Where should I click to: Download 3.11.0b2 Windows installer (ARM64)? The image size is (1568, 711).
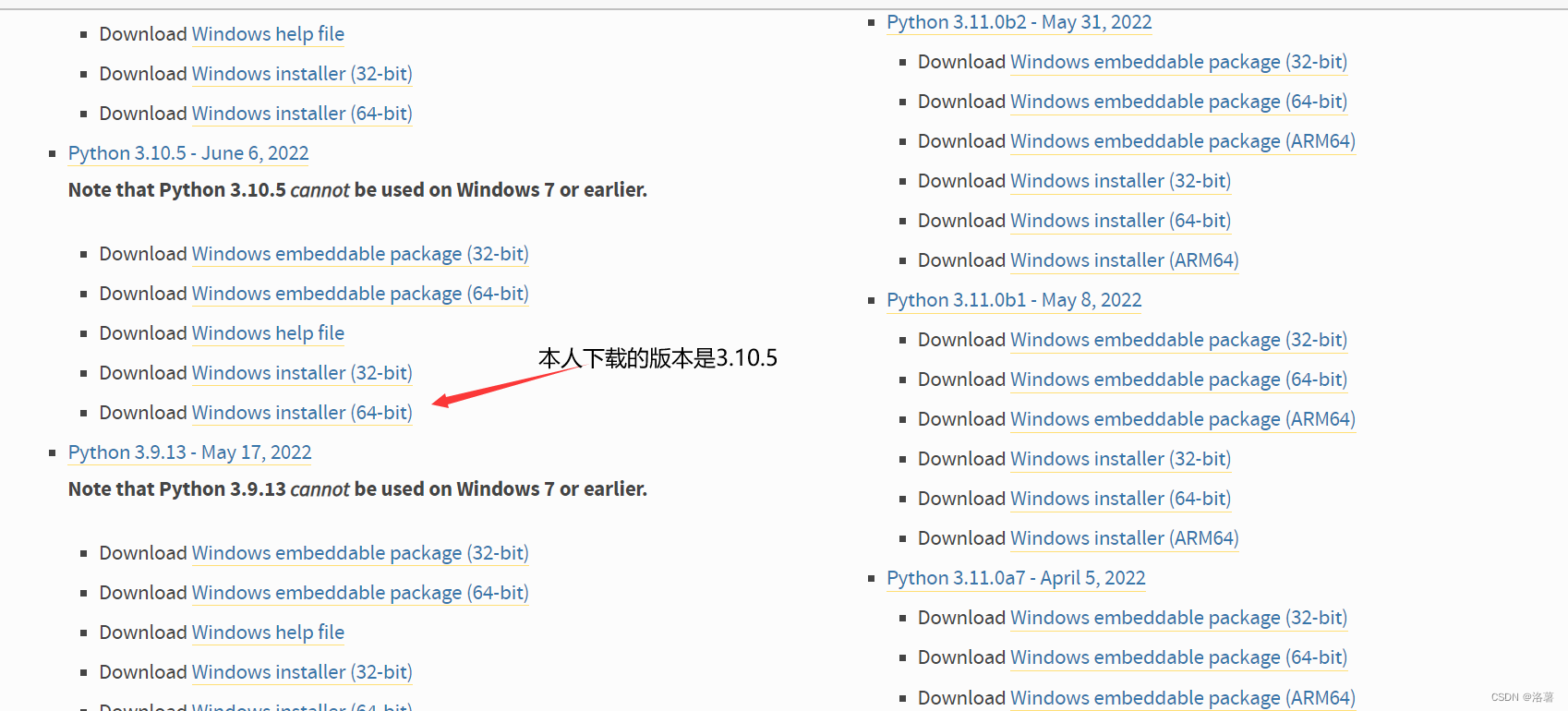1124,260
